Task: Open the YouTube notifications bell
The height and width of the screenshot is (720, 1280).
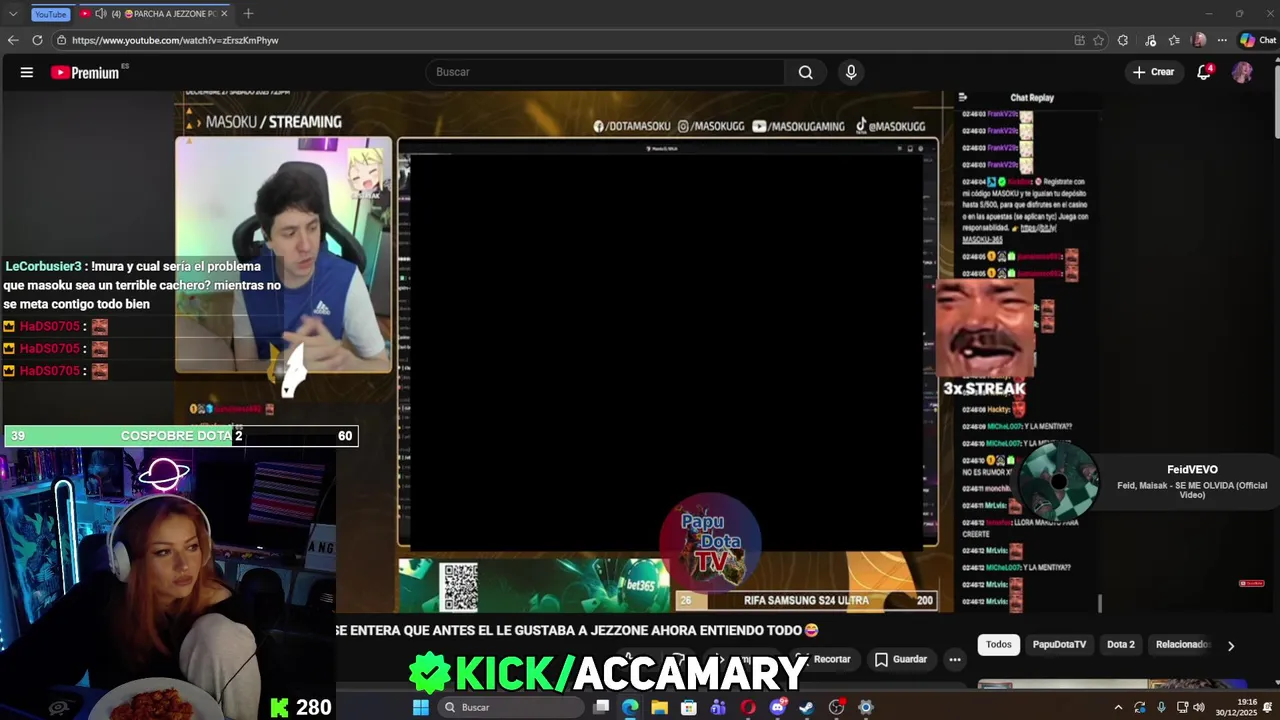Action: pyautogui.click(x=1204, y=72)
